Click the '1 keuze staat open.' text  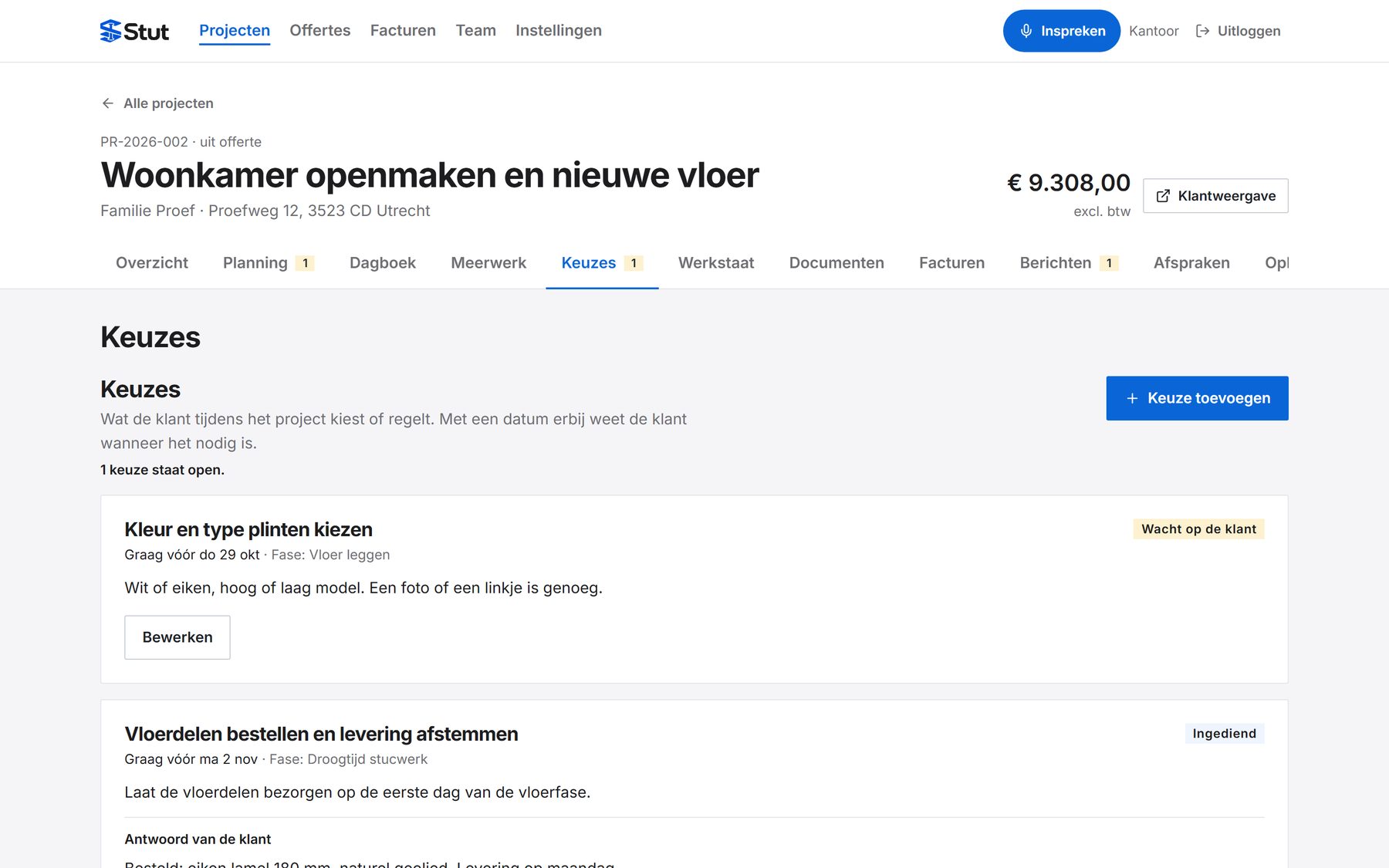[x=162, y=470]
